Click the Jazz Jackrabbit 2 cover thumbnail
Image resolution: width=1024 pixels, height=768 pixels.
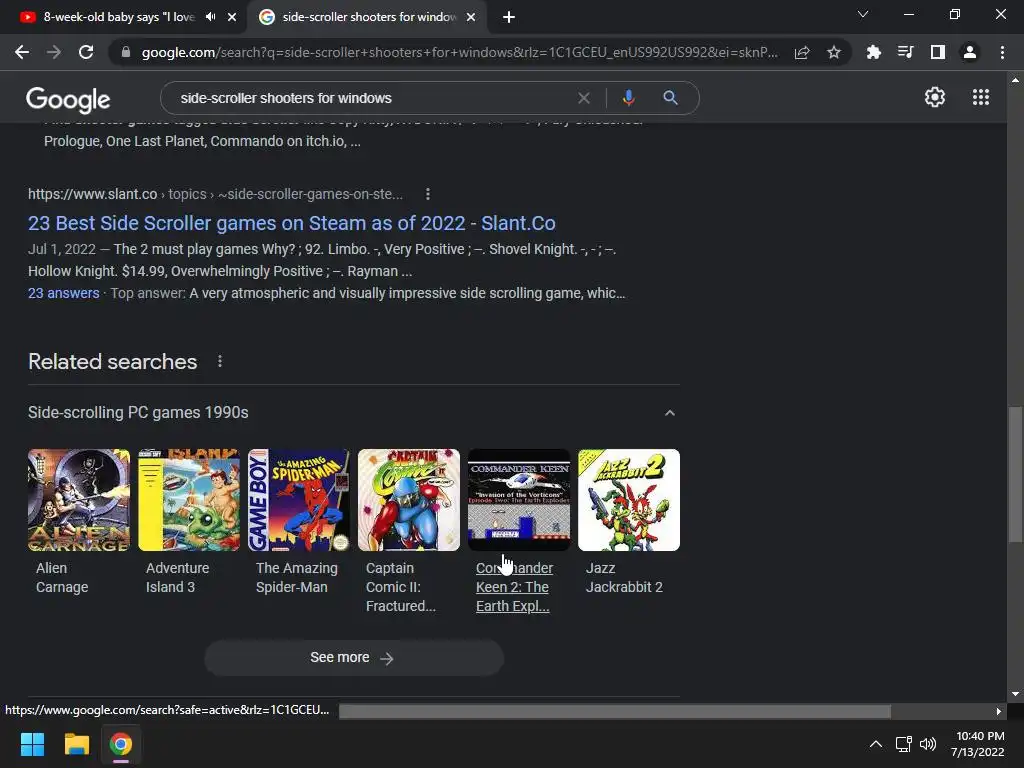click(x=629, y=500)
